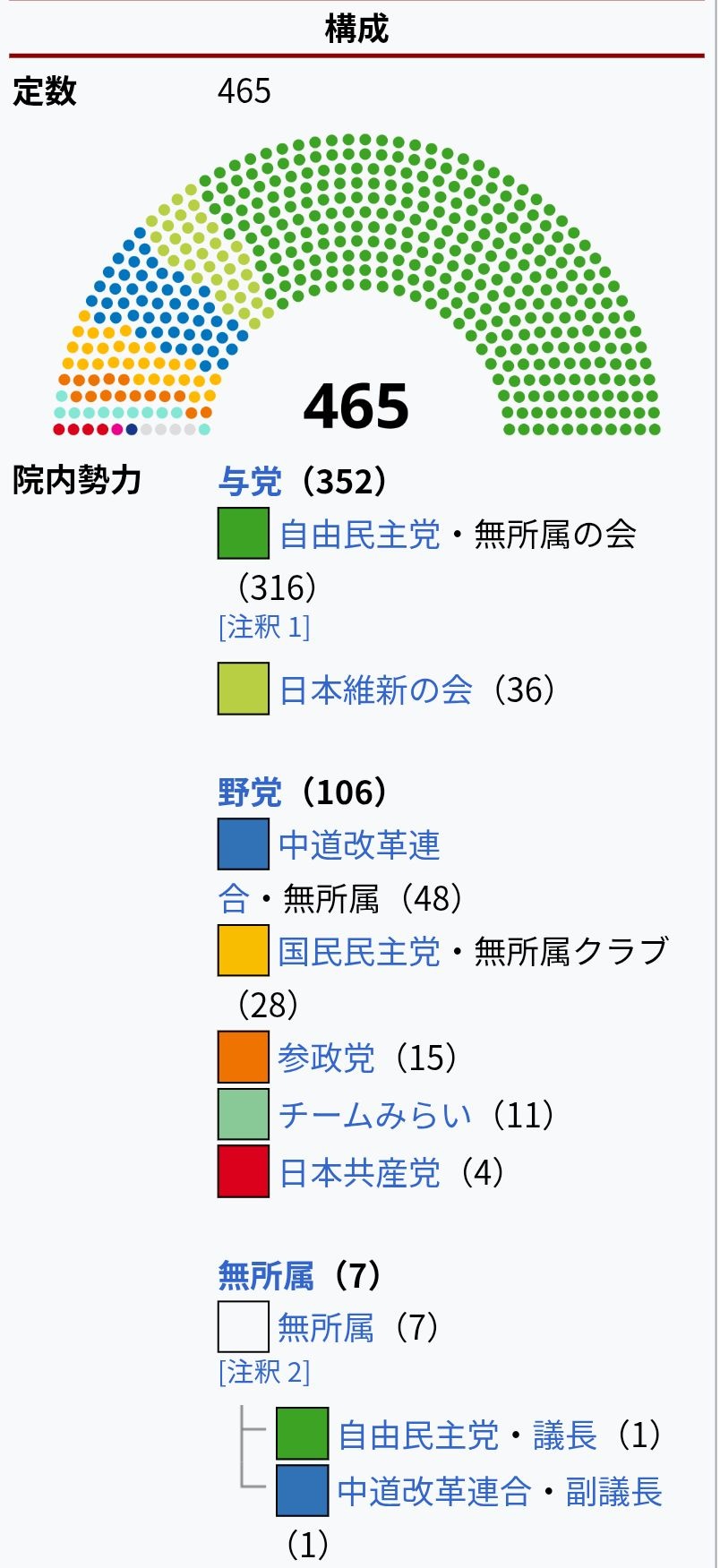This screenshot has height=1568, width=720.
Task: Click the red 日本共産党 color swatch
Action: pos(244,1171)
